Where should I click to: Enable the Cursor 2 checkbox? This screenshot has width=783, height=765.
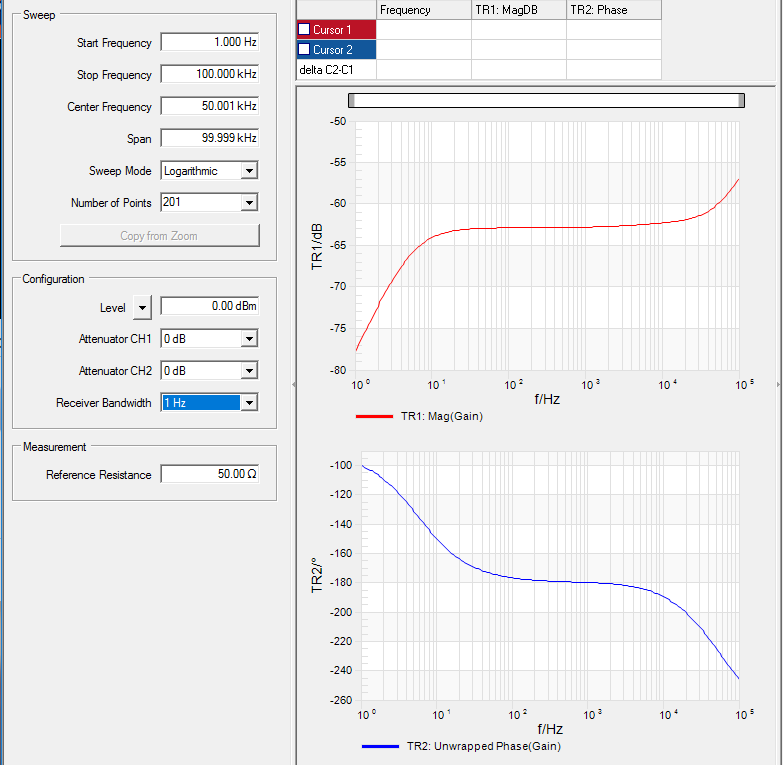(x=304, y=49)
